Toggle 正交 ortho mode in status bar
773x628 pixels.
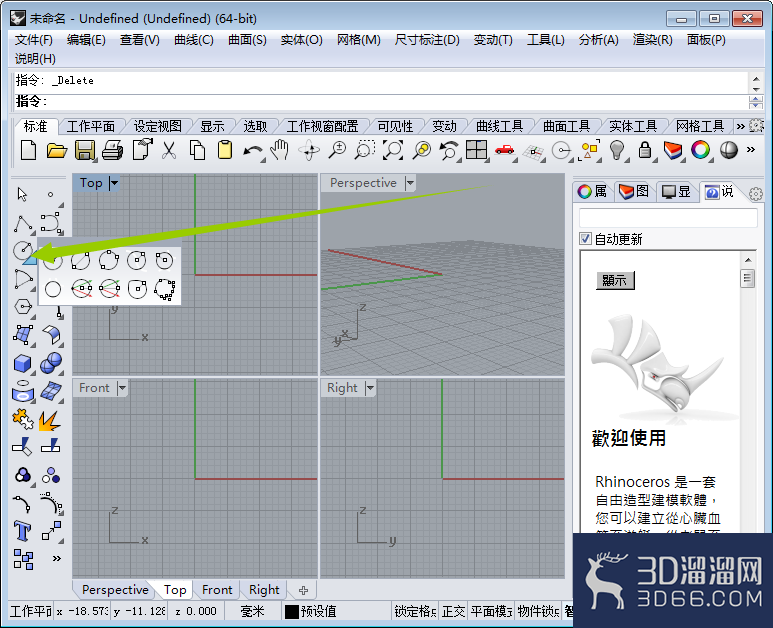453,611
